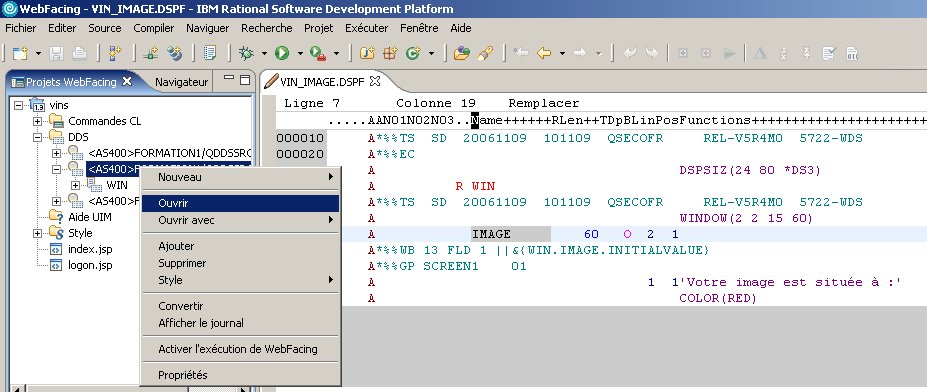Switch to the Navigateur tab
Viewport: 927px width, 392px height.
(181, 82)
